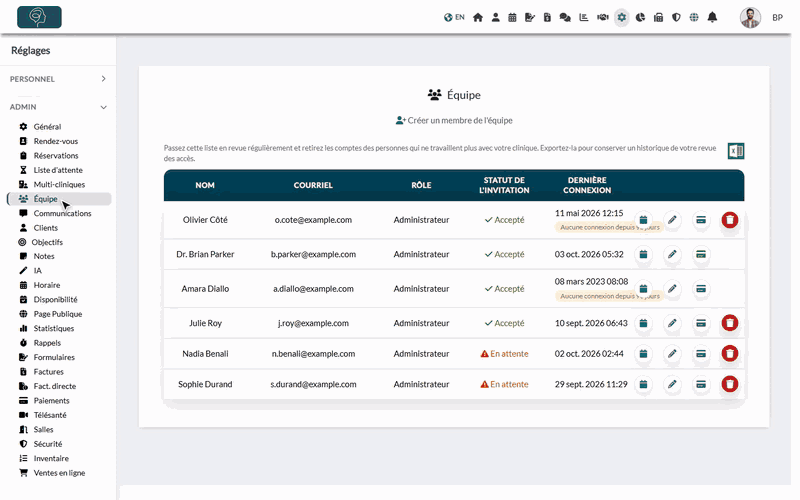Open Salles settings
800x500 pixels.
tap(43, 430)
